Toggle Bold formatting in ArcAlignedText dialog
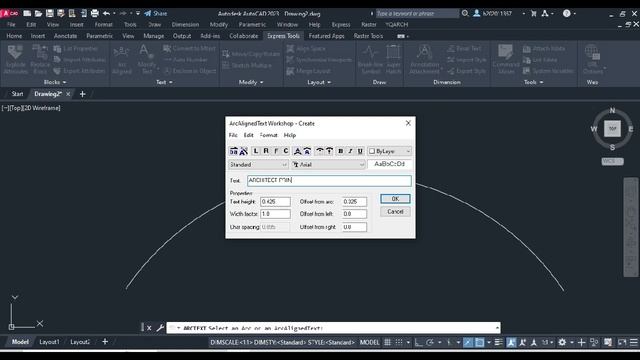This screenshot has width=640, height=360. point(341,151)
